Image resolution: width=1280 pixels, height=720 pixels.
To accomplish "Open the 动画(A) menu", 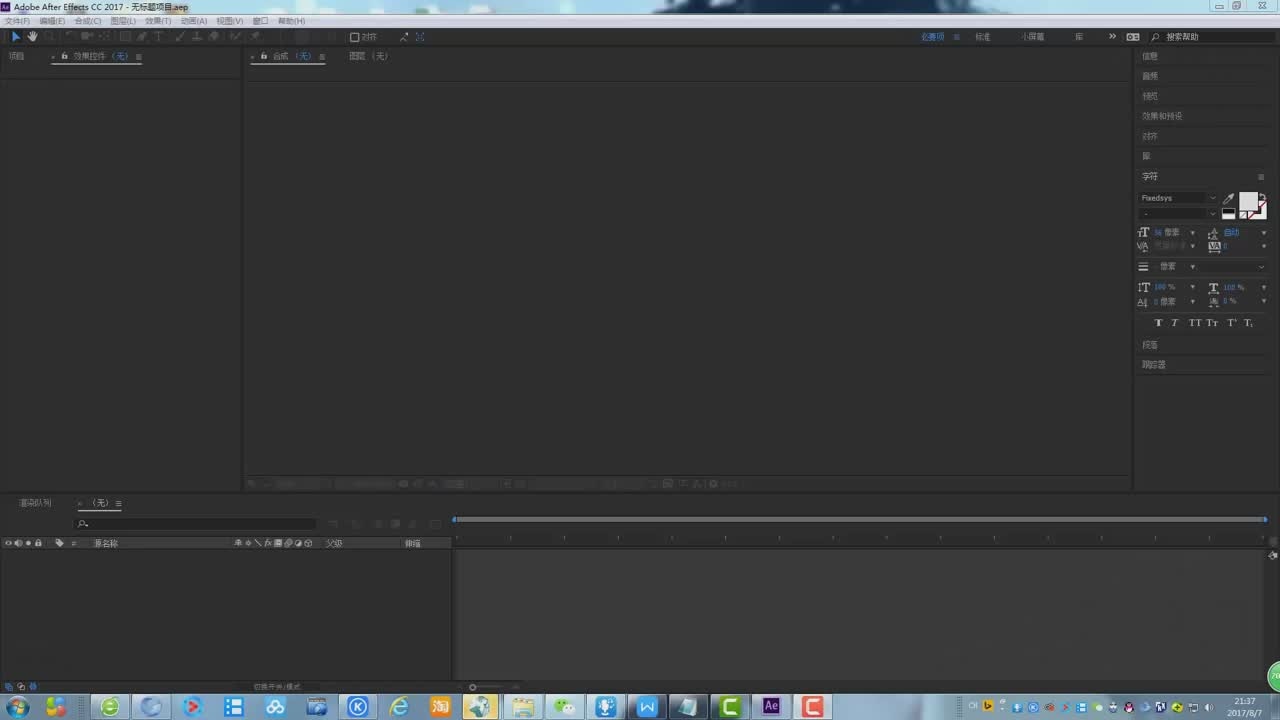I will point(194,21).
